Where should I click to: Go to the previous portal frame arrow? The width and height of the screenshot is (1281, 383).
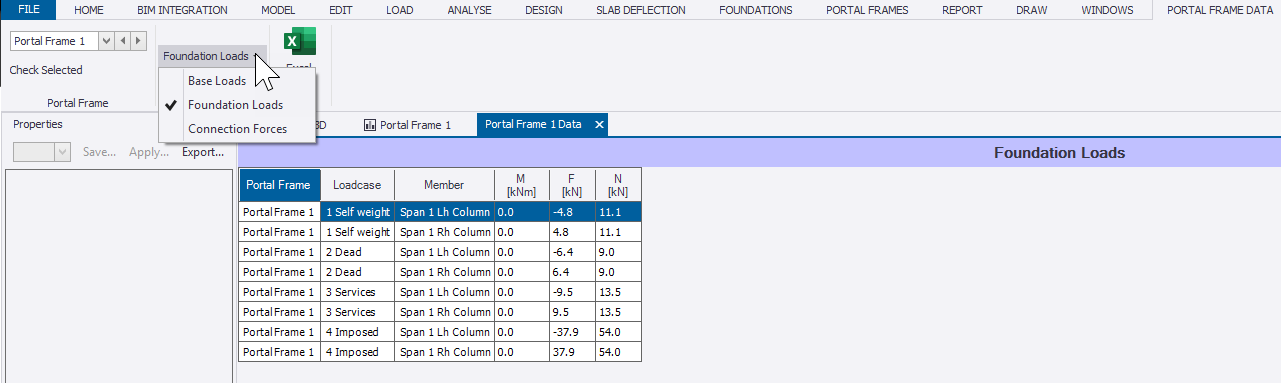(x=123, y=41)
